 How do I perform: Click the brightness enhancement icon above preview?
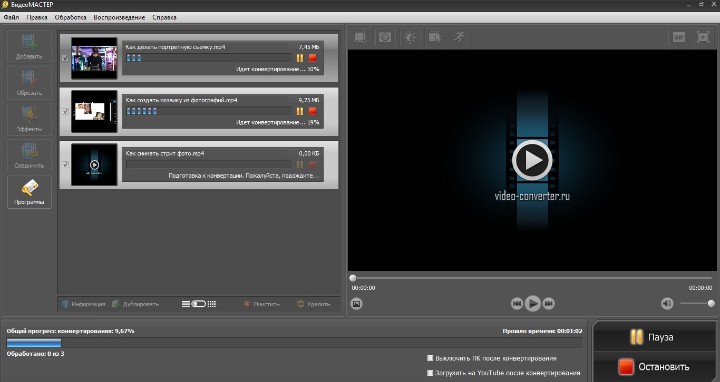pos(410,37)
